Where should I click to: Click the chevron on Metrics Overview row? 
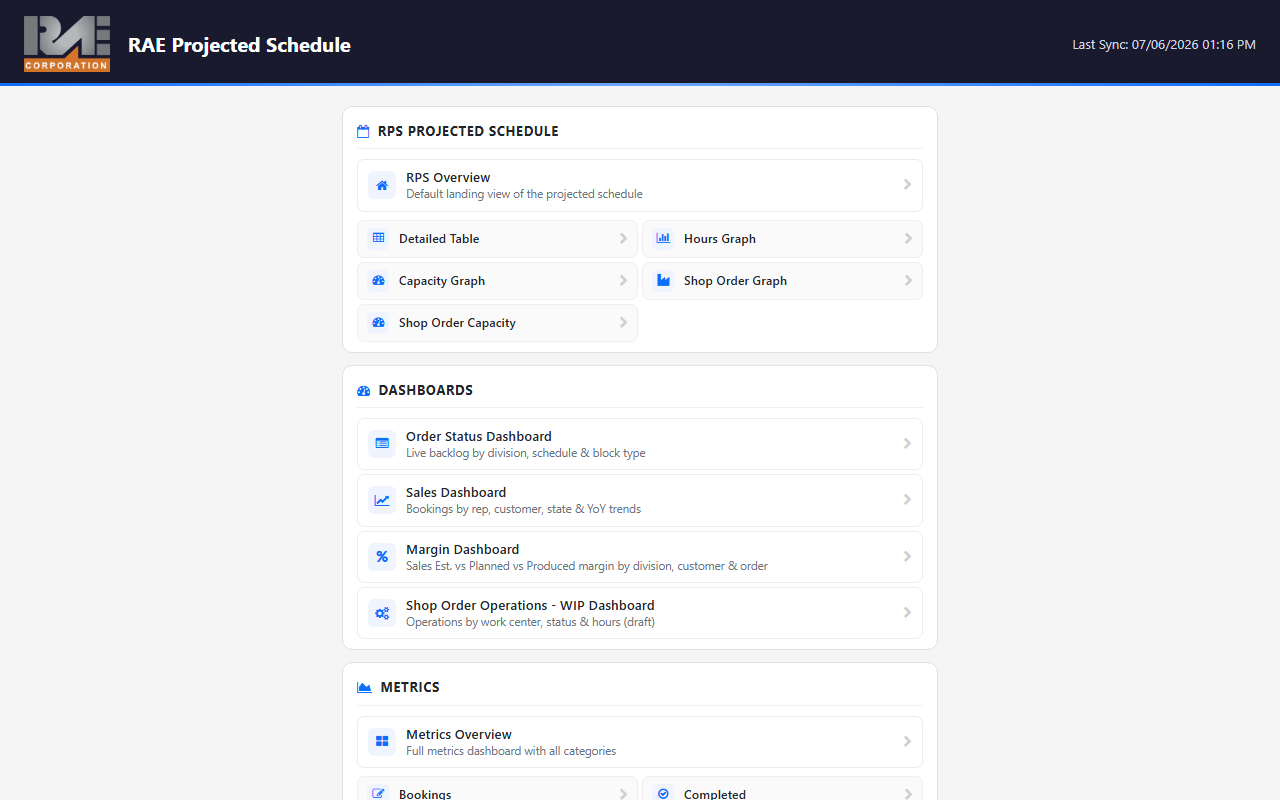907,742
